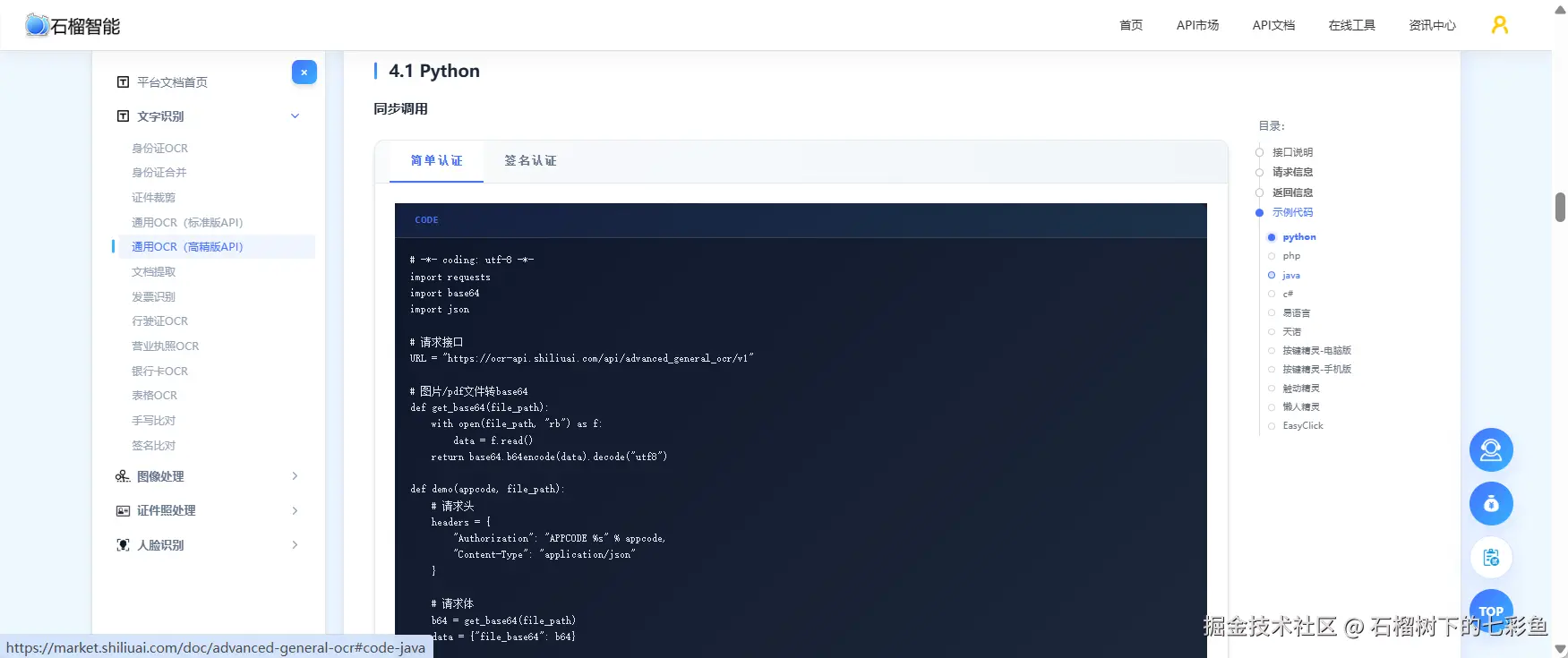
Task: Select 身份证合并 in the sidebar
Action: pyautogui.click(x=159, y=173)
